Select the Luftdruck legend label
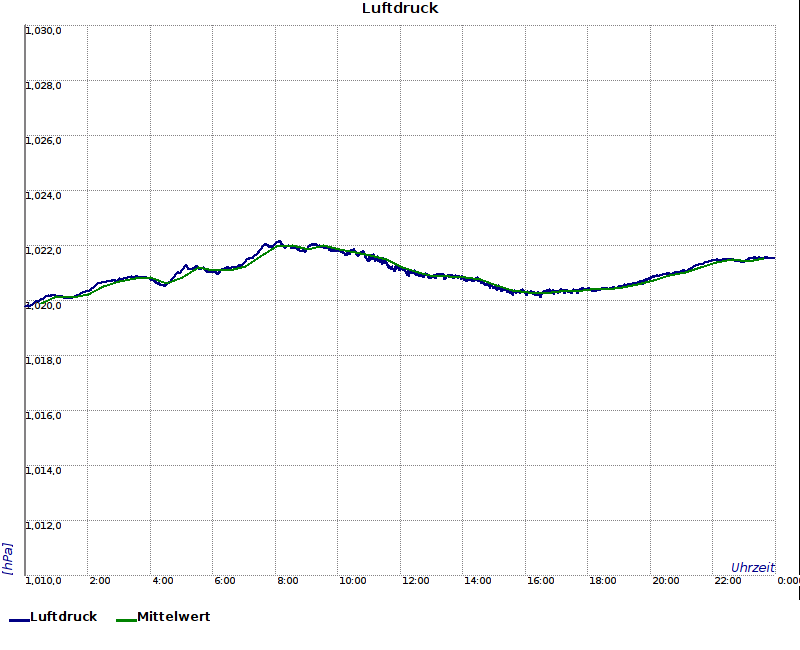This screenshot has height=650, width=800. (x=63, y=616)
